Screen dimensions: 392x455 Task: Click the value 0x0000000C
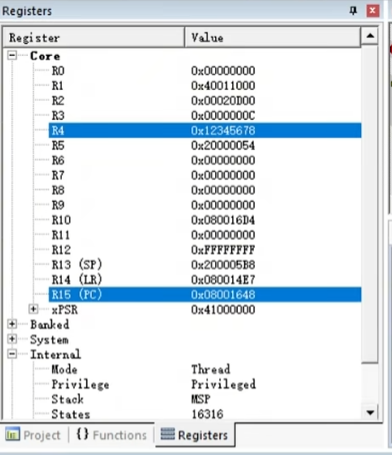[223, 116]
